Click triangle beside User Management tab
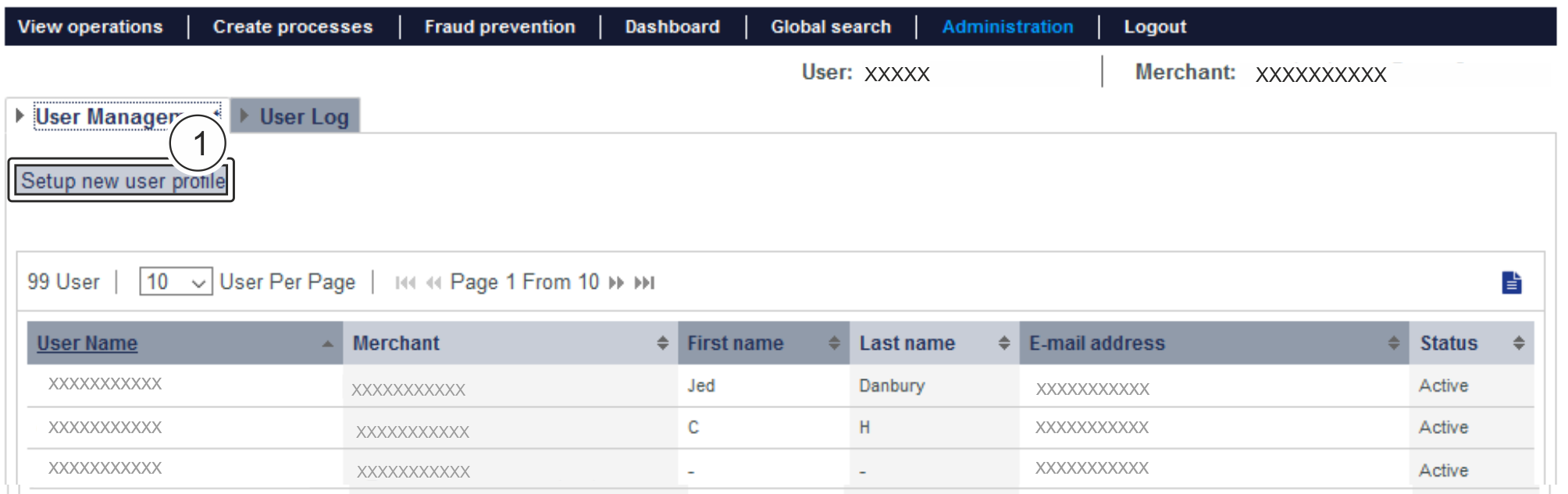The width and height of the screenshot is (1568, 494). point(20,116)
